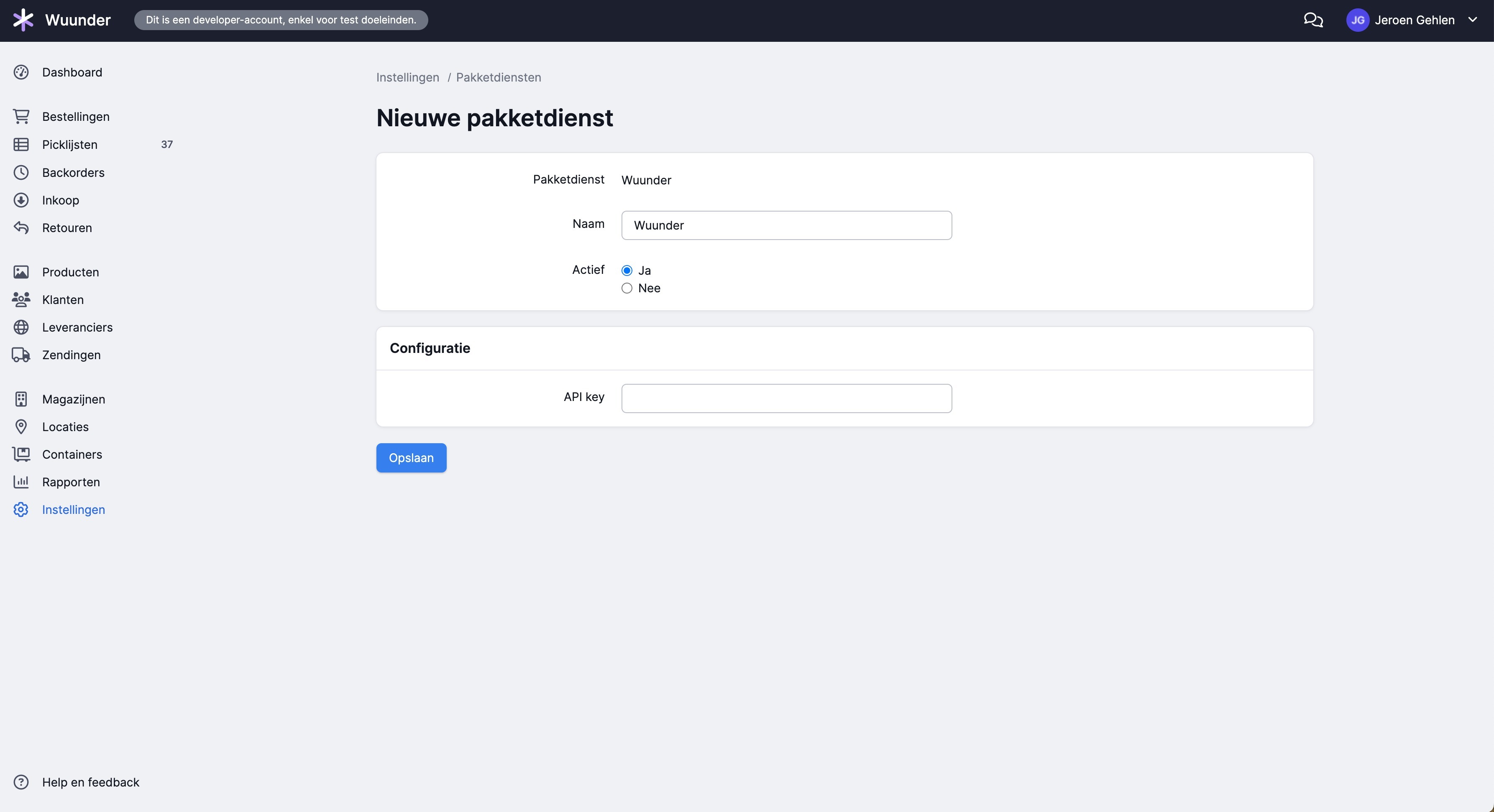Image resolution: width=1494 pixels, height=812 pixels.
Task: Expand the user menu chevron
Action: tap(1473, 20)
